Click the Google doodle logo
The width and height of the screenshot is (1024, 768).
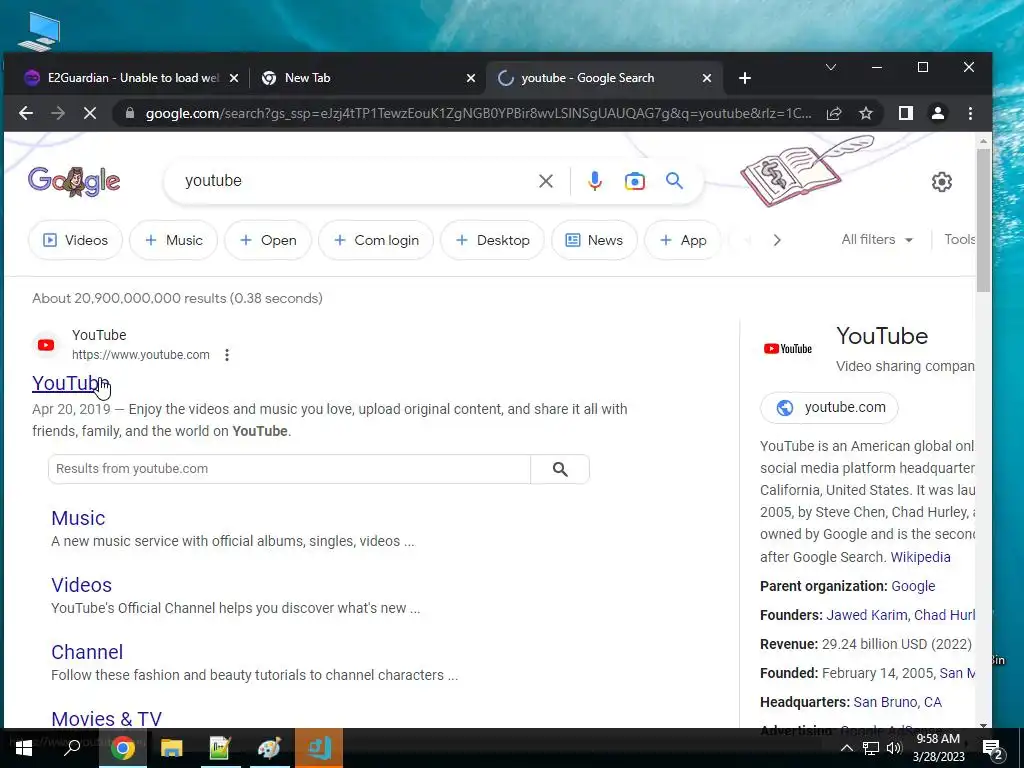click(x=74, y=181)
